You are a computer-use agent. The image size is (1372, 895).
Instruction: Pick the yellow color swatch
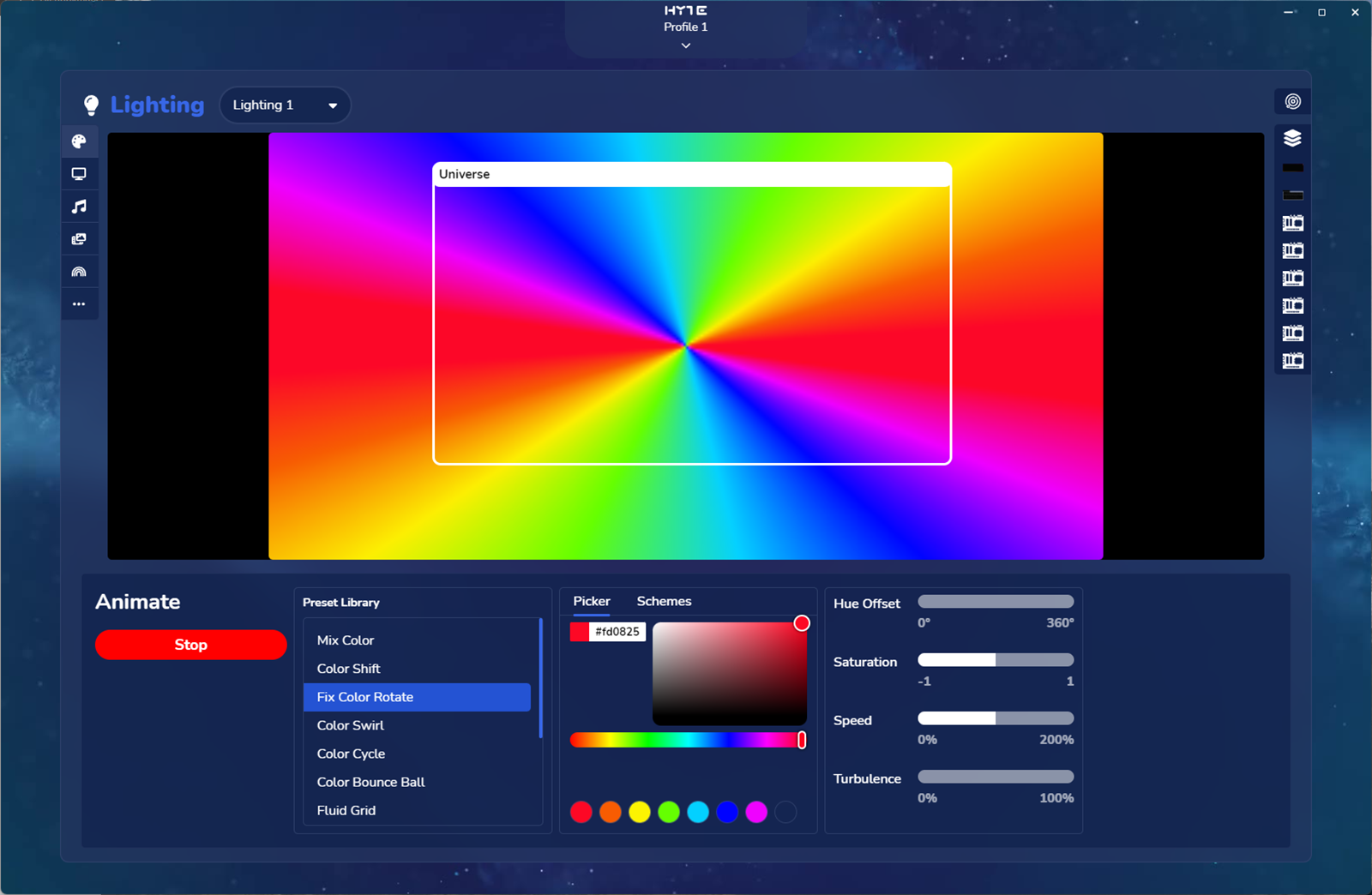639,812
